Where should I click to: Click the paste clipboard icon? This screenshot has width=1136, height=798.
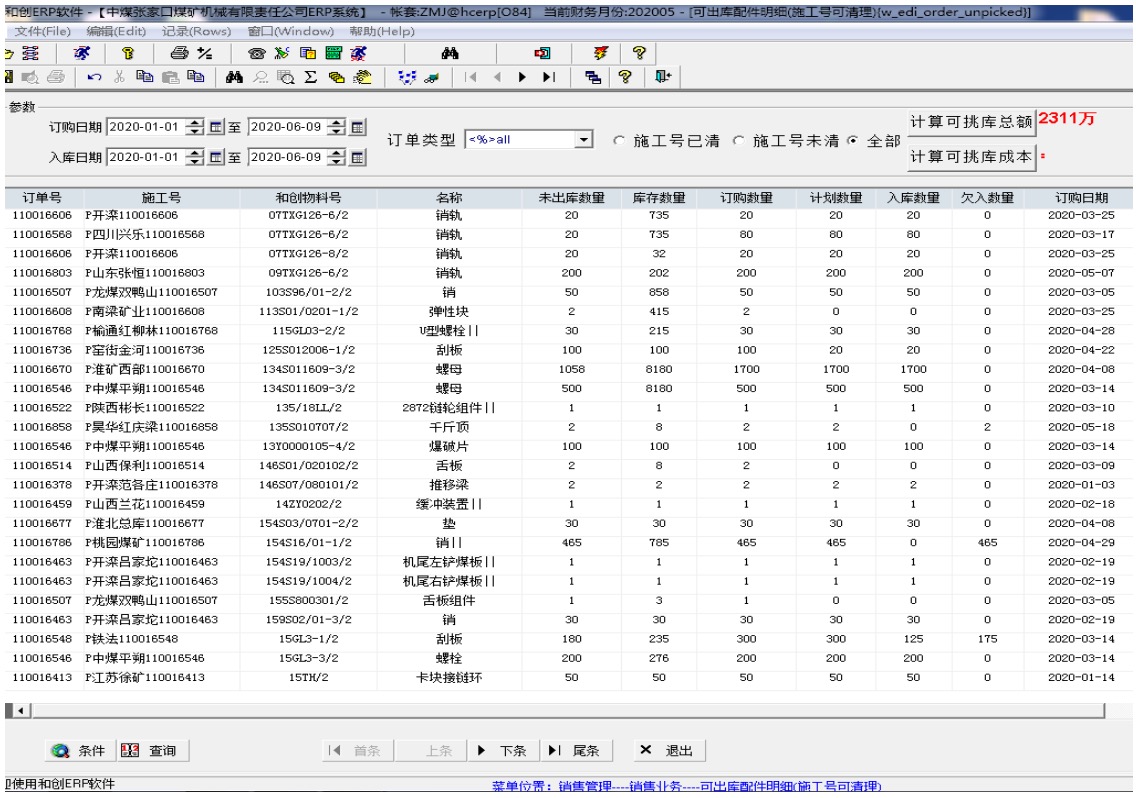click(170, 77)
